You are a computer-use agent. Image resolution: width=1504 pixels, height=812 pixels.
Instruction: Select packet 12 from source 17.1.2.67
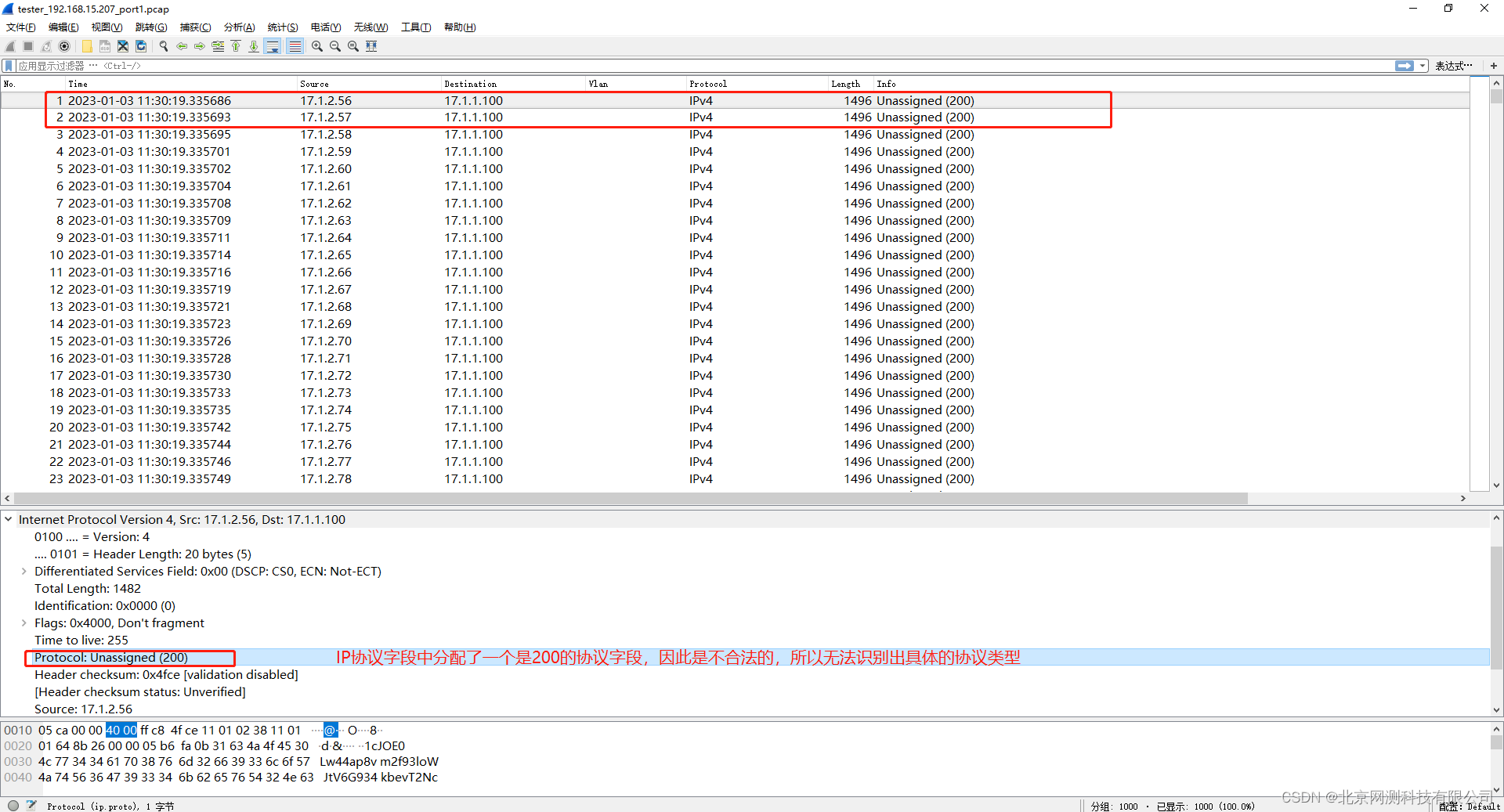(x=735, y=289)
